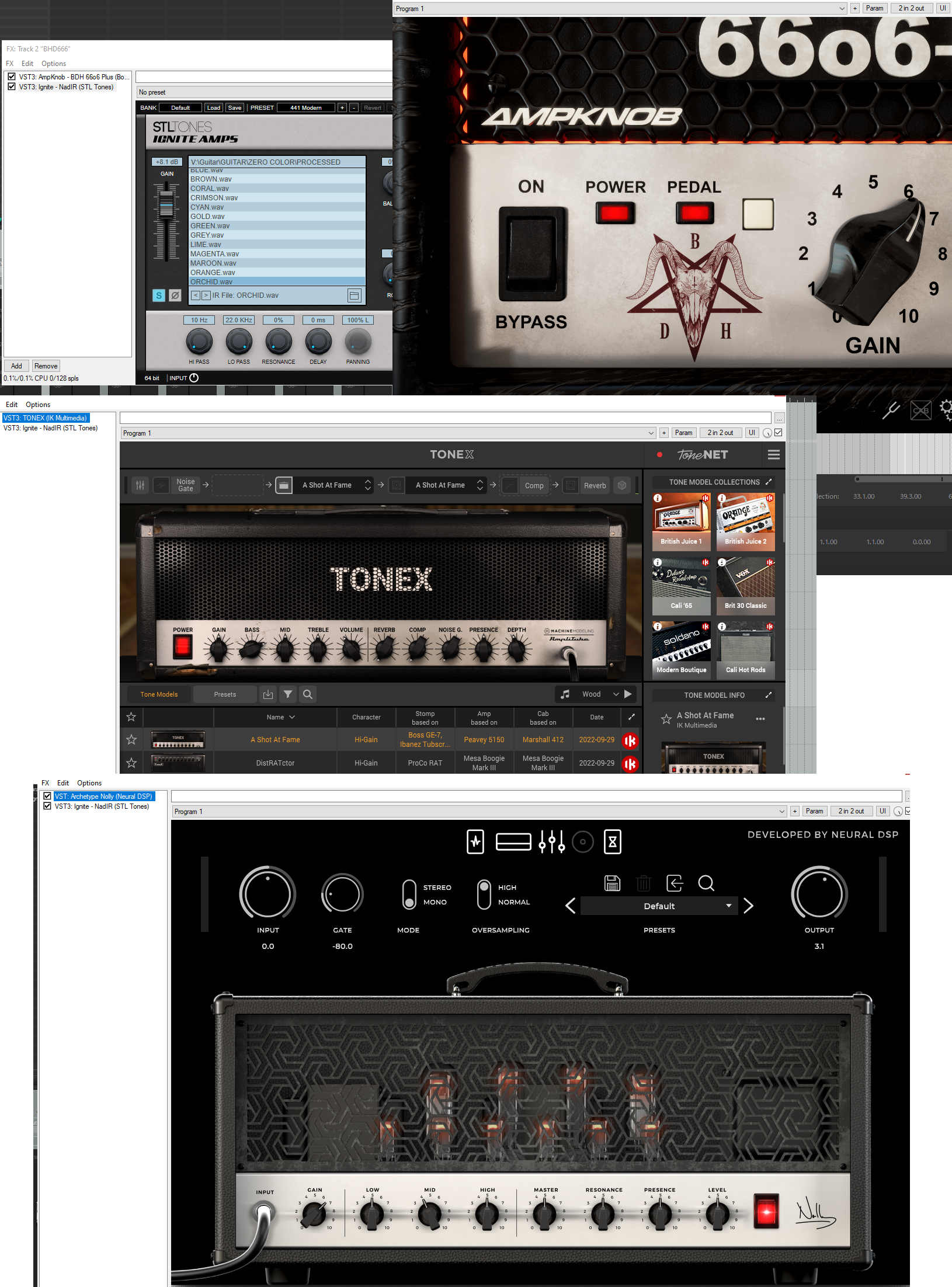Uncheck VST: Archetype Nolly plugin checkbox
The height and width of the screenshot is (1287, 952).
[47, 796]
